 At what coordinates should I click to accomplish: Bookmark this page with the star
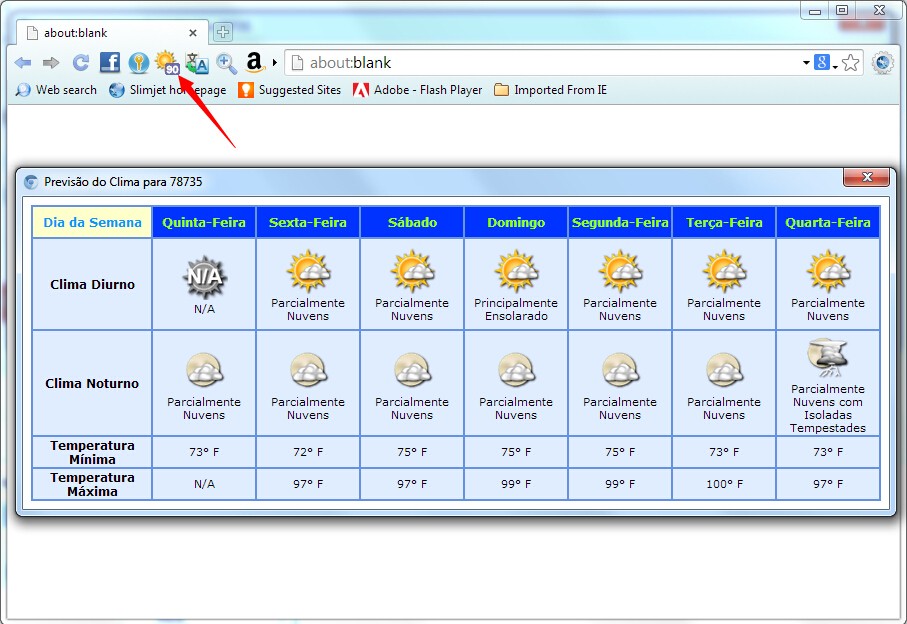point(850,62)
